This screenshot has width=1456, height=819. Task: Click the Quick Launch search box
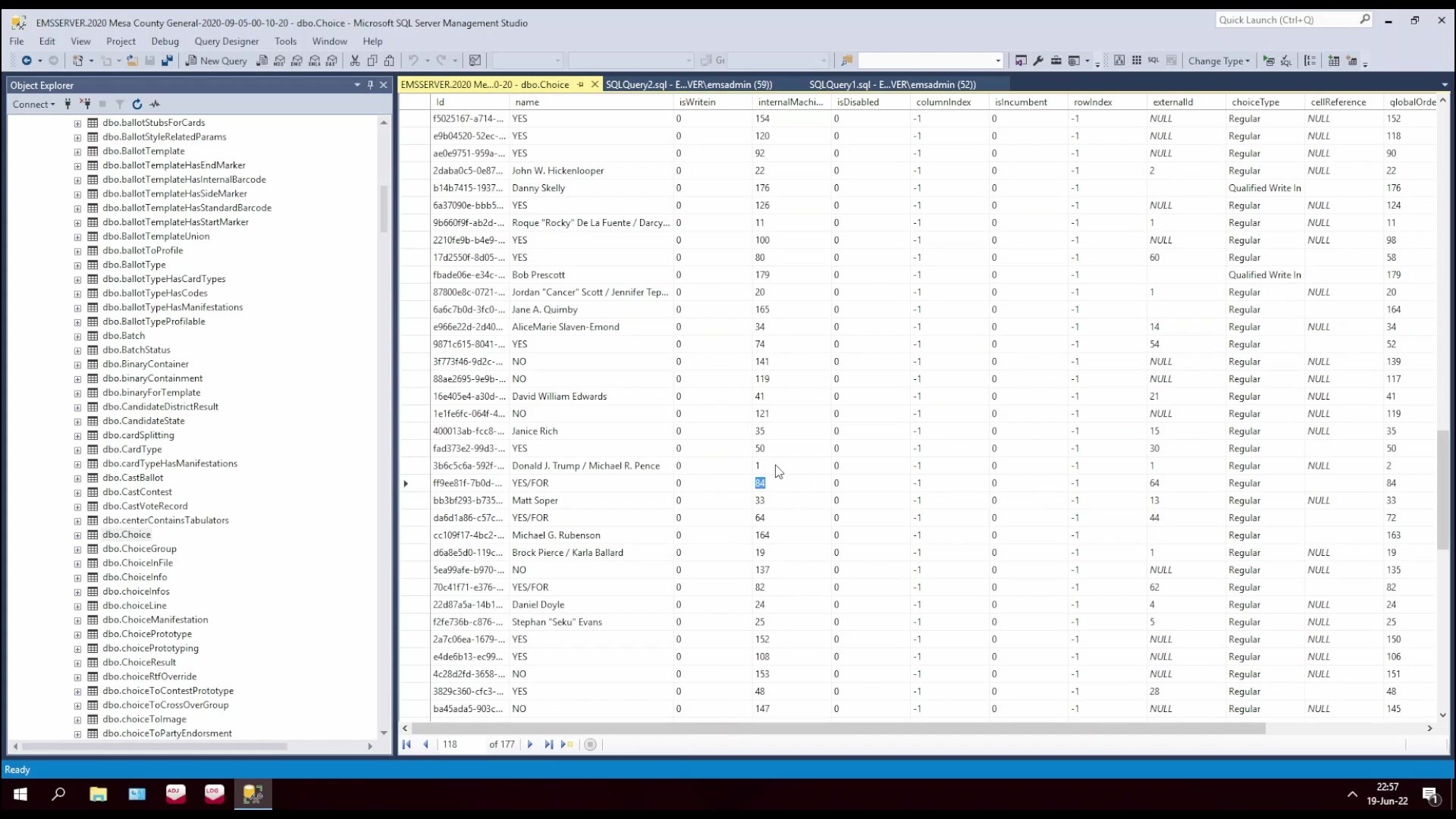[1294, 20]
